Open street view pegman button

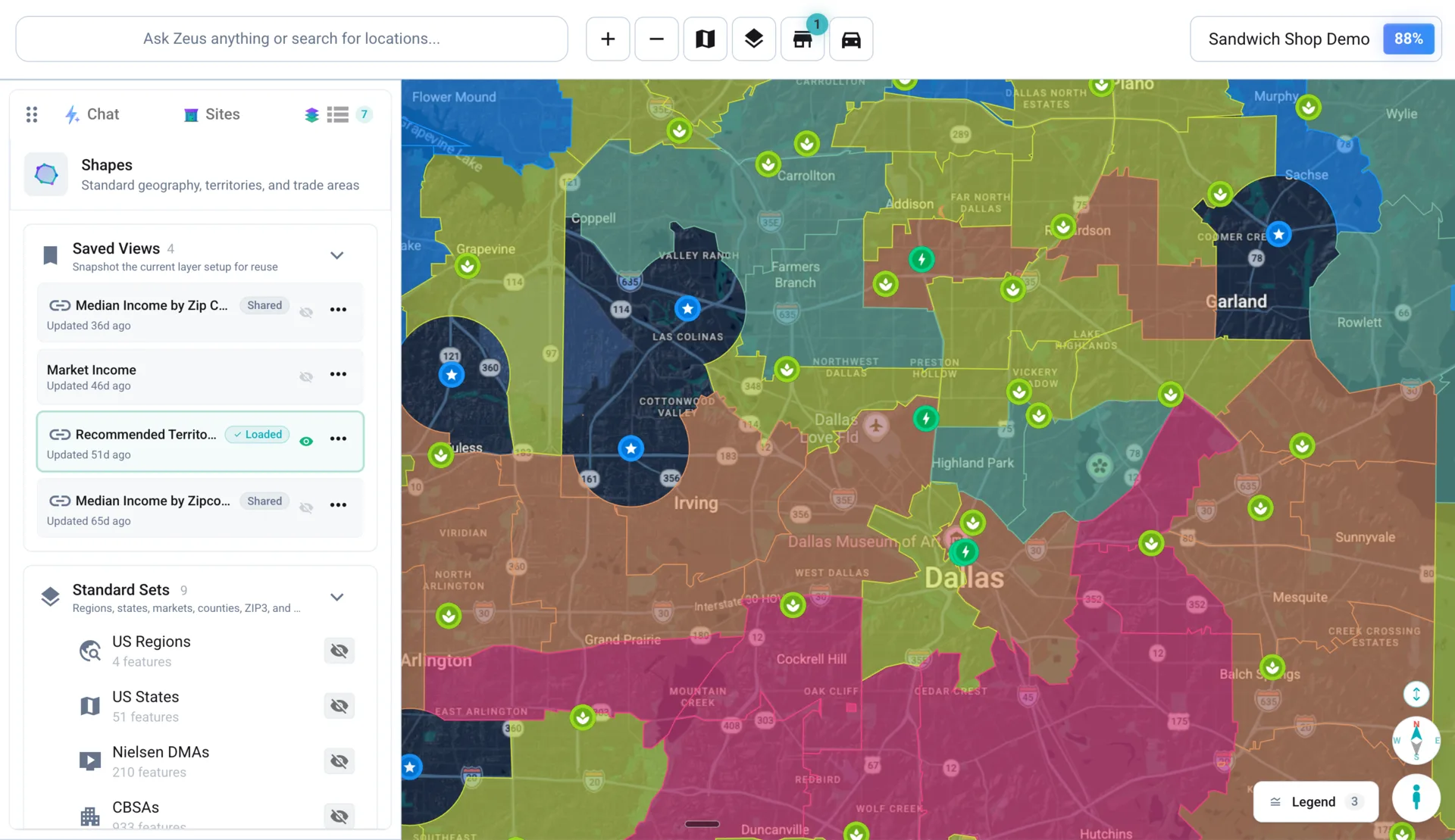[1416, 798]
